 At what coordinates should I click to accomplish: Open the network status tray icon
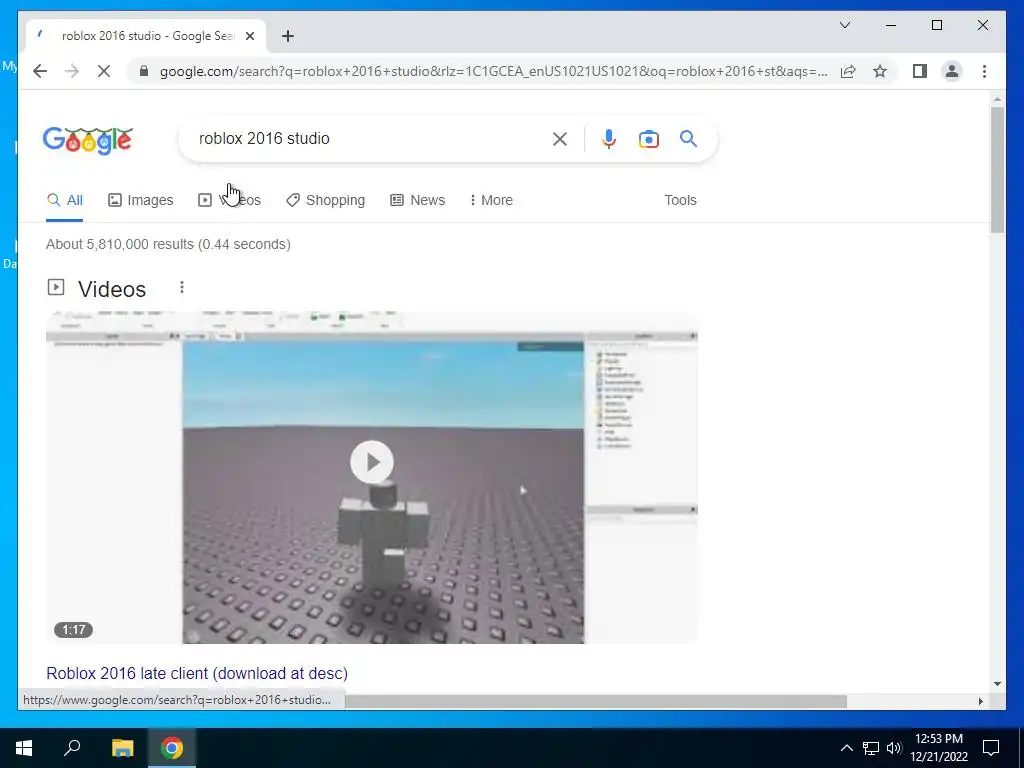click(871, 748)
